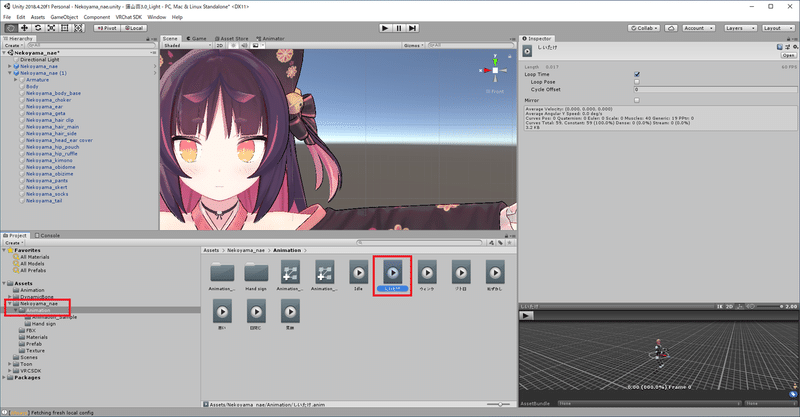Open the GameObject menu
The image size is (800, 417).
tap(64, 17)
